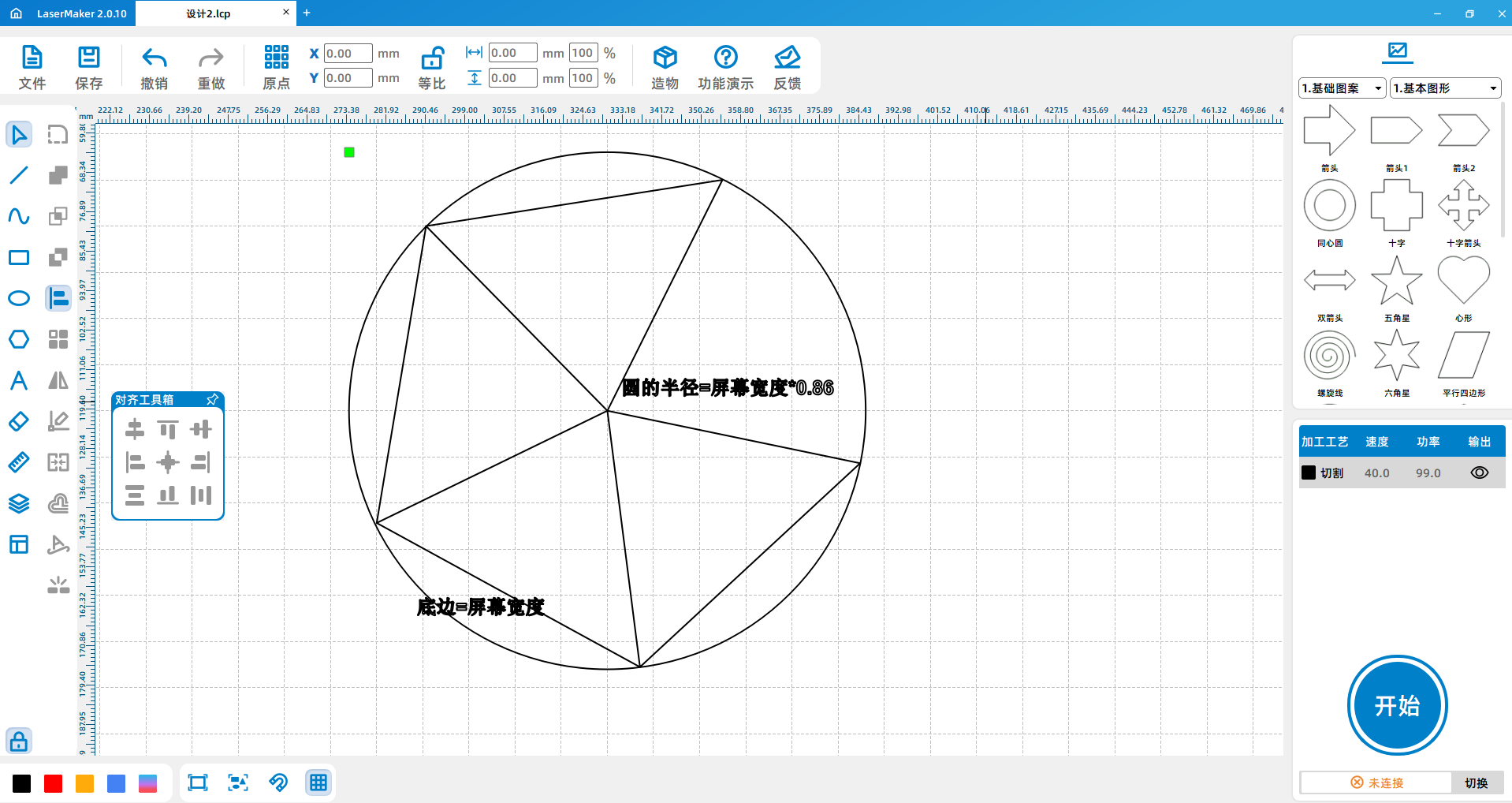Open the 造物 cube icon
The height and width of the screenshot is (803, 1512).
pyautogui.click(x=665, y=67)
